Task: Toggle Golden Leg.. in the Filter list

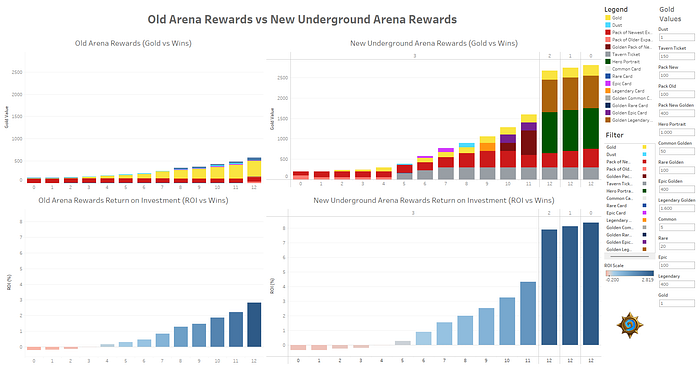Action: [627, 249]
